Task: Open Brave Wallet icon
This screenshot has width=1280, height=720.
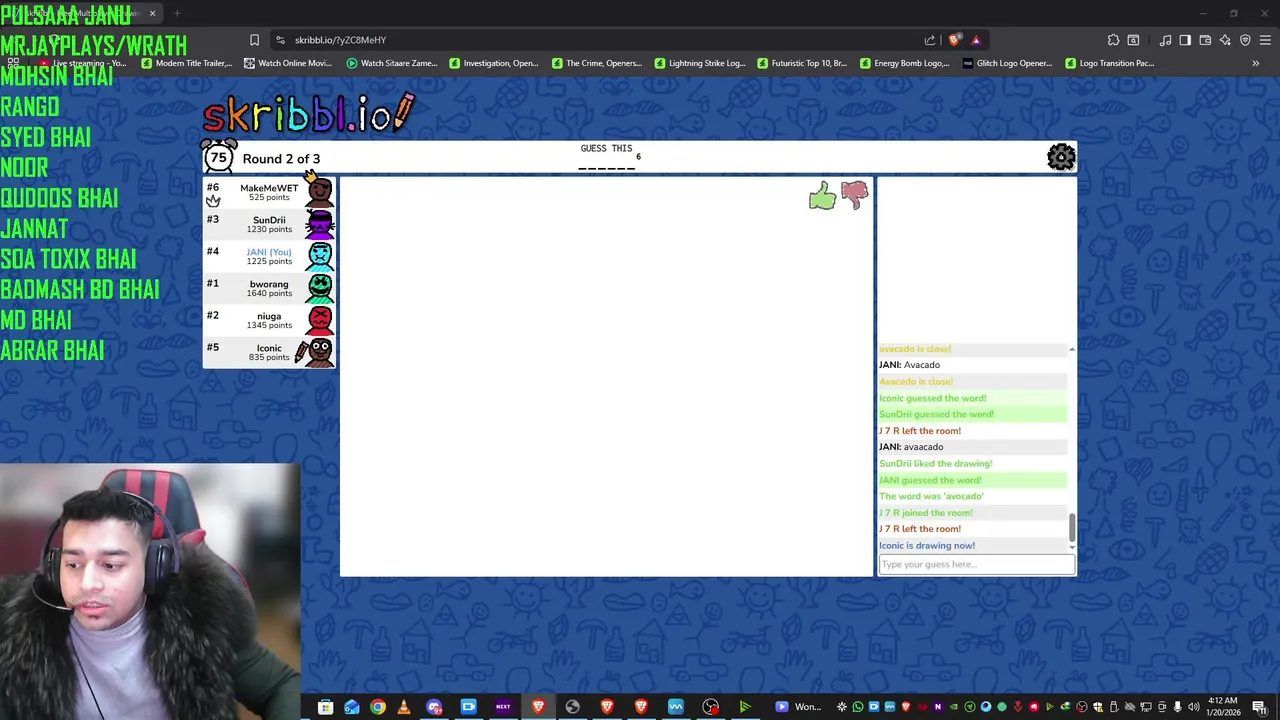Action: point(1205,40)
